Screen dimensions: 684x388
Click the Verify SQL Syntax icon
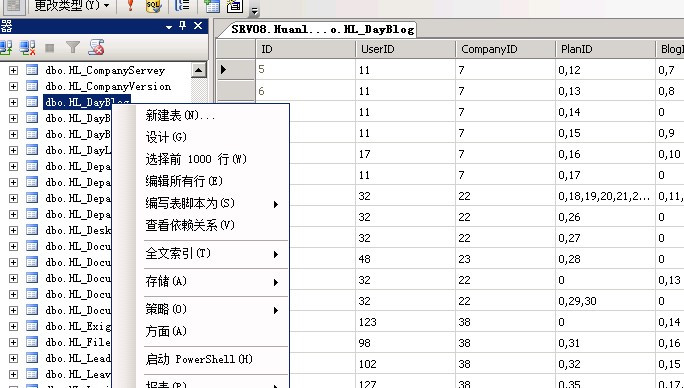tap(154, 6)
